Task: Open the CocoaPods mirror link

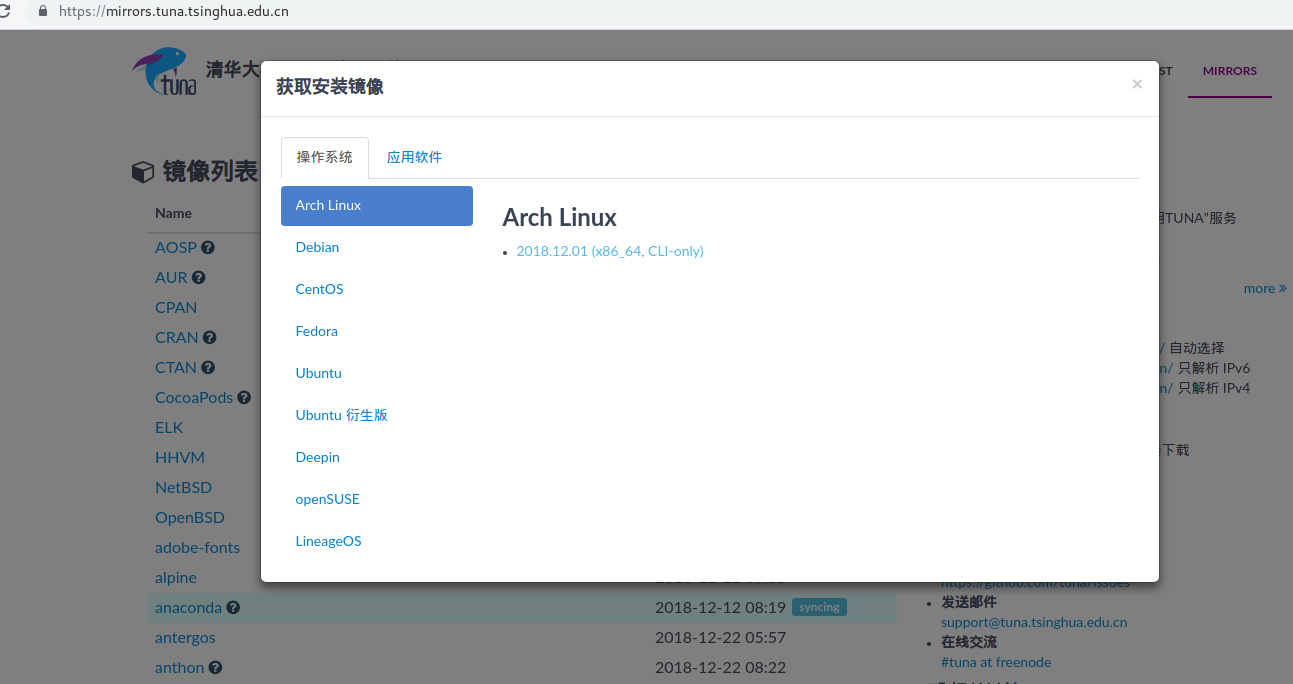Action: coord(194,397)
